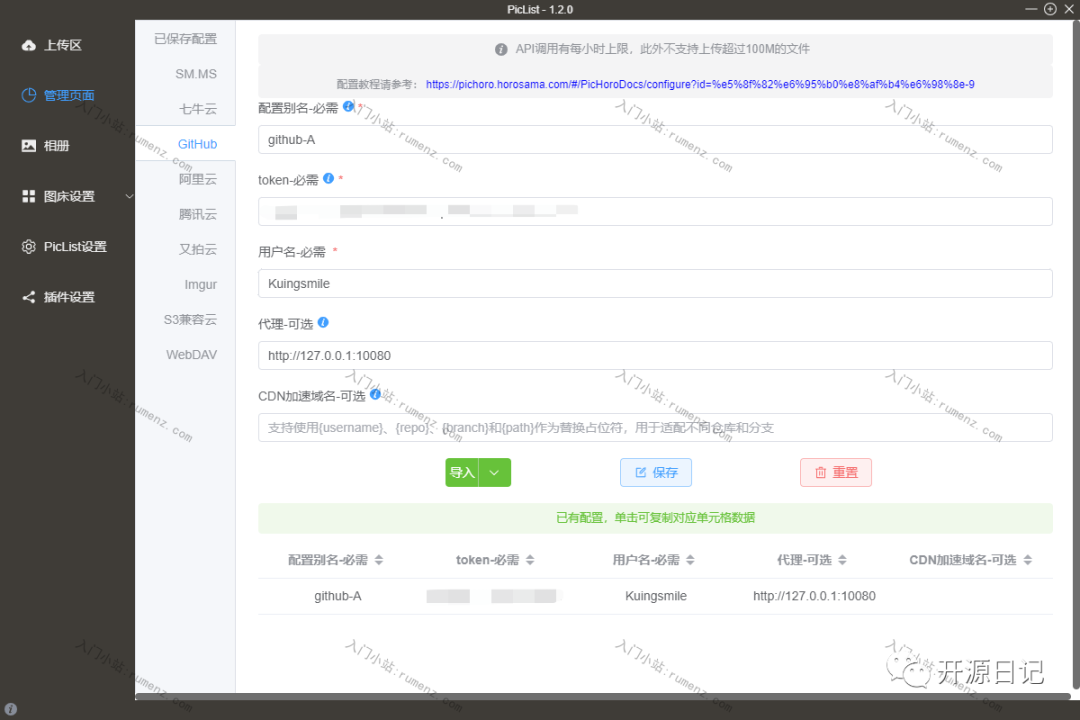This screenshot has width=1080, height=720.
Task: Click the picture icon beside 相册
Action: pyautogui.click(x=28, y=145)
